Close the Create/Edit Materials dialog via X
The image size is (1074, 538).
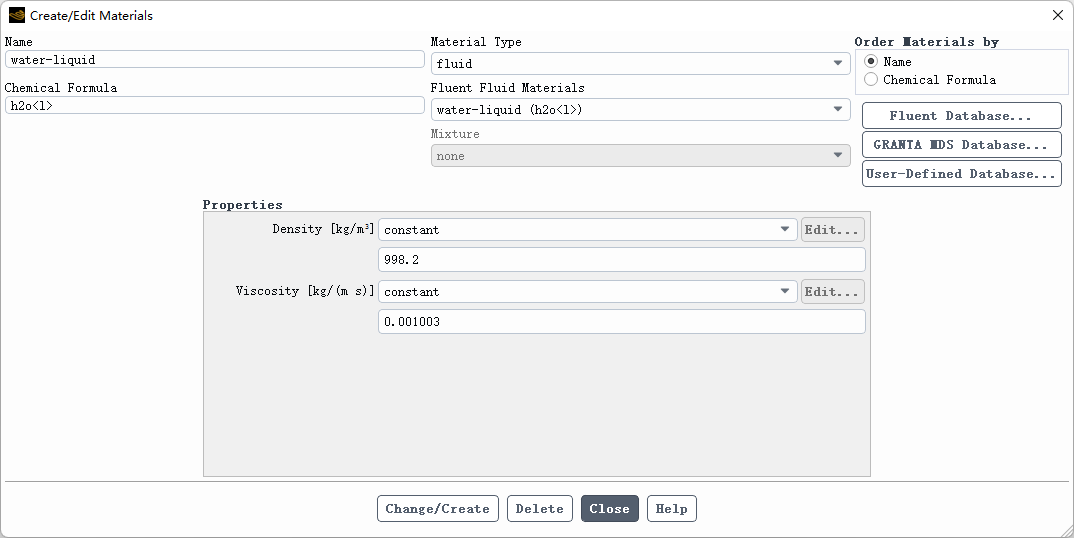[1058, 15]
